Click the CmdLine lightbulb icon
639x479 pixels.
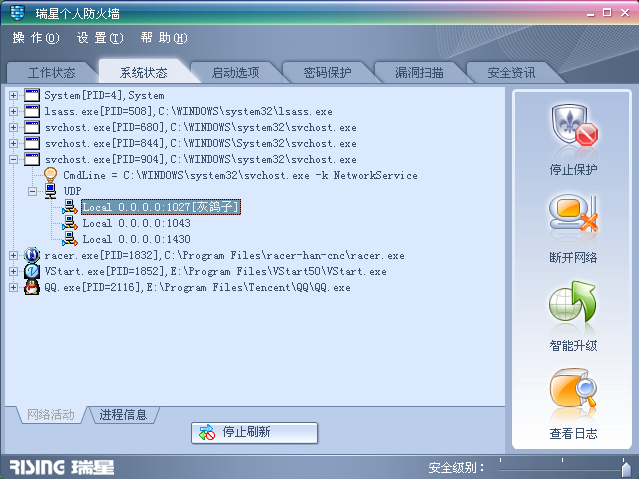[x=51, y=175]
